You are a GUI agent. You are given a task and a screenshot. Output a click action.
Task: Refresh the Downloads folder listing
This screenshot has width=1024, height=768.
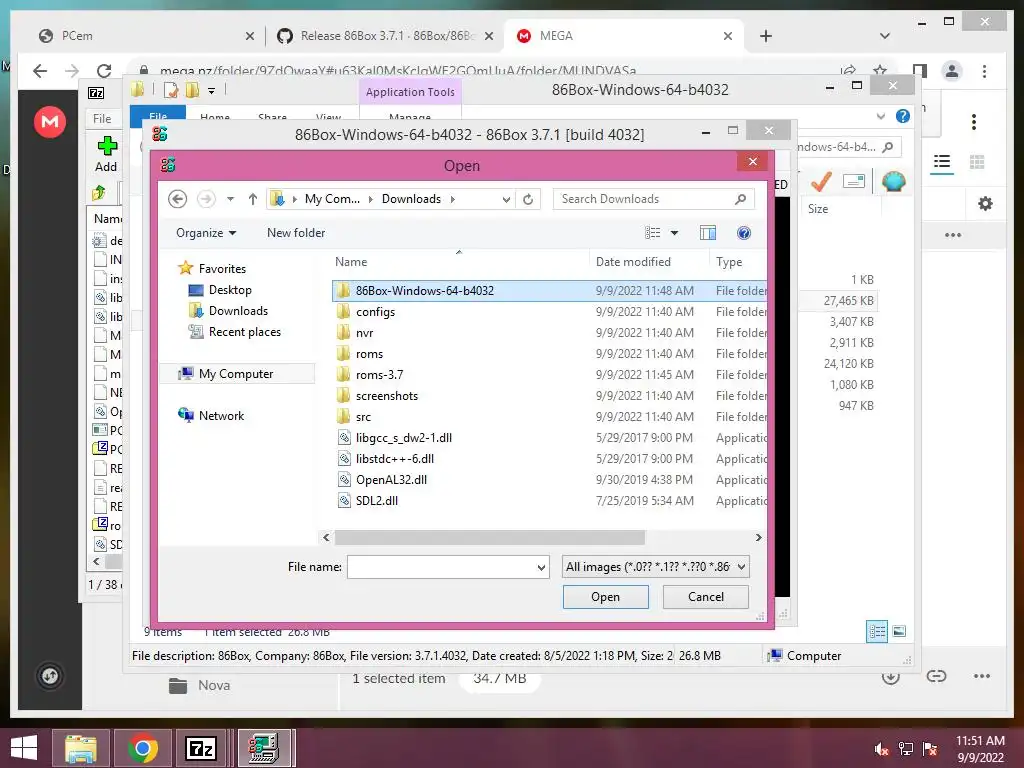(x=528, y=199)
